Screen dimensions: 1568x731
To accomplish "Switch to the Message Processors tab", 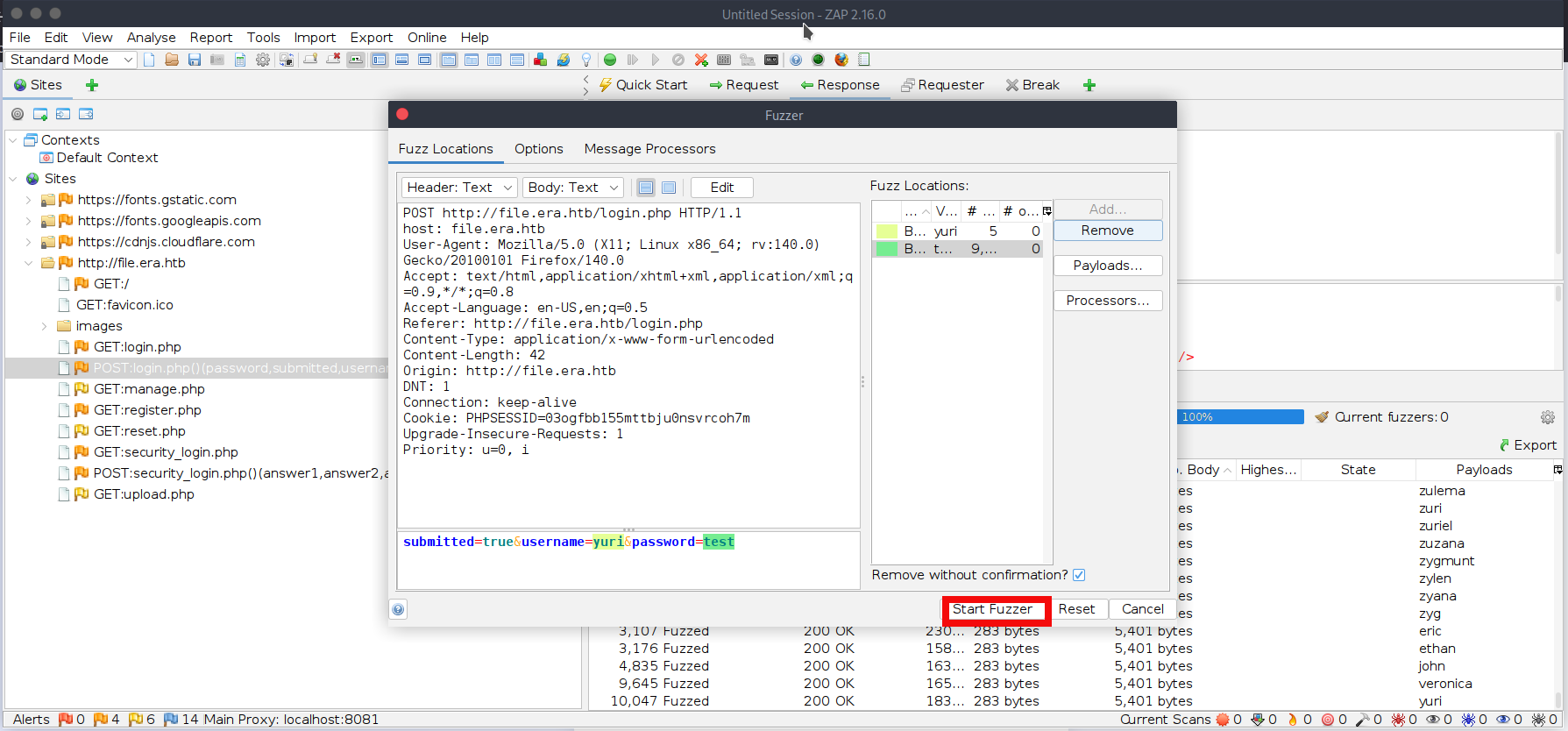I will coord(649,149).
